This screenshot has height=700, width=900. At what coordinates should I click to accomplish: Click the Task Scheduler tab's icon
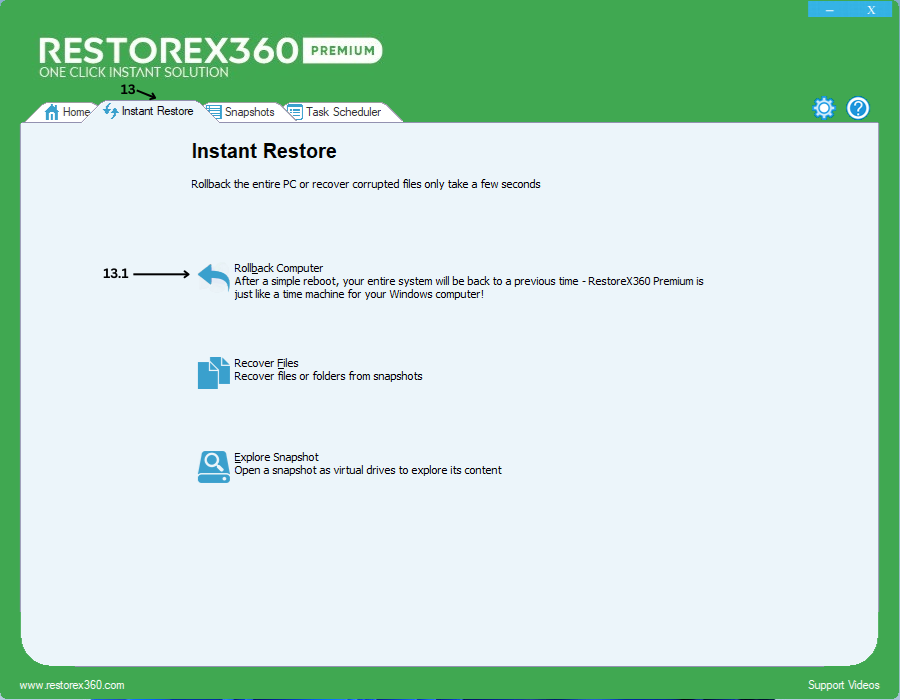pyautogui.click(x=295, y=112)
